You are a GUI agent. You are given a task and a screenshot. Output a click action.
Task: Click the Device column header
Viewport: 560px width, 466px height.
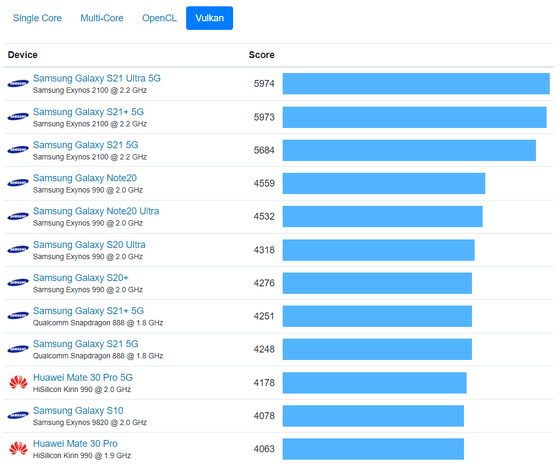[22, 55]
